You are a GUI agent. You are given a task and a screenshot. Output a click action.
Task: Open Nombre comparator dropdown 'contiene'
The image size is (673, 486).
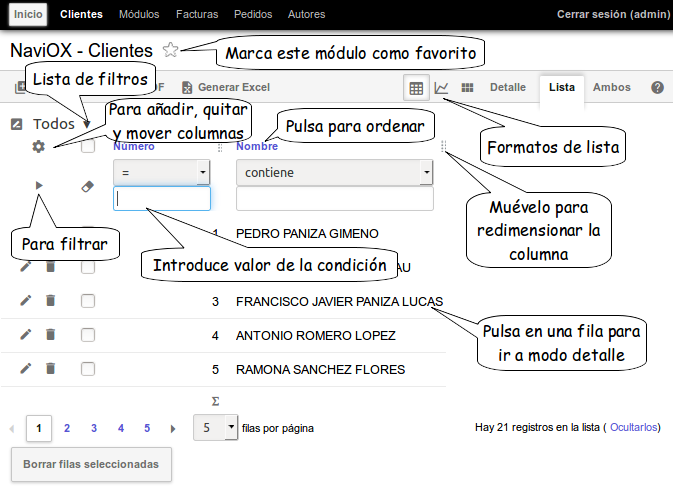pos(334,172)
